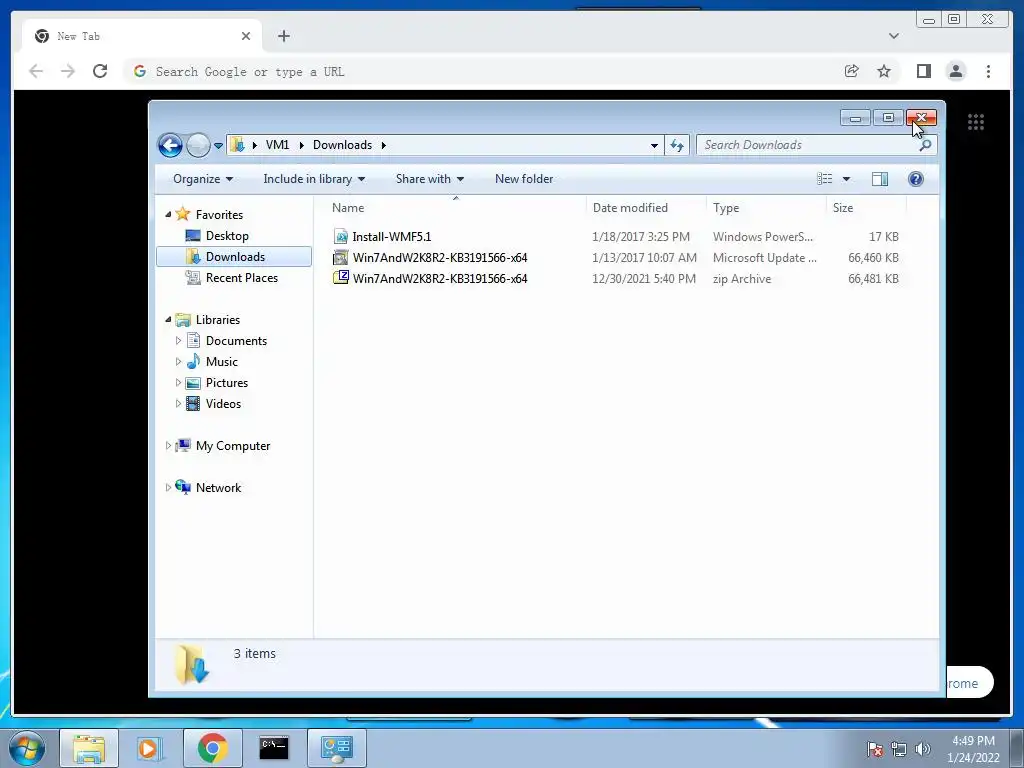Expand the Pictures library
The width and height of the screenshot is (1024, 768).
178,382
